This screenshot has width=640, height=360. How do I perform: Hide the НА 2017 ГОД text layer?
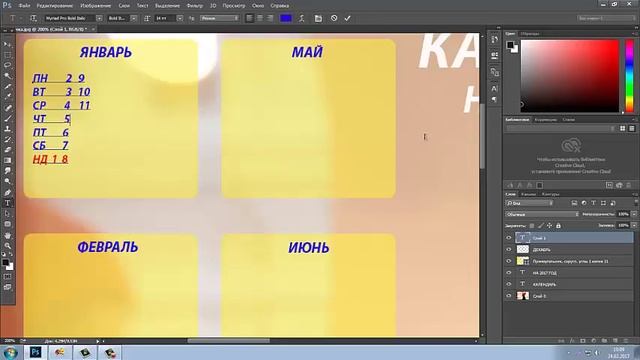509,272
